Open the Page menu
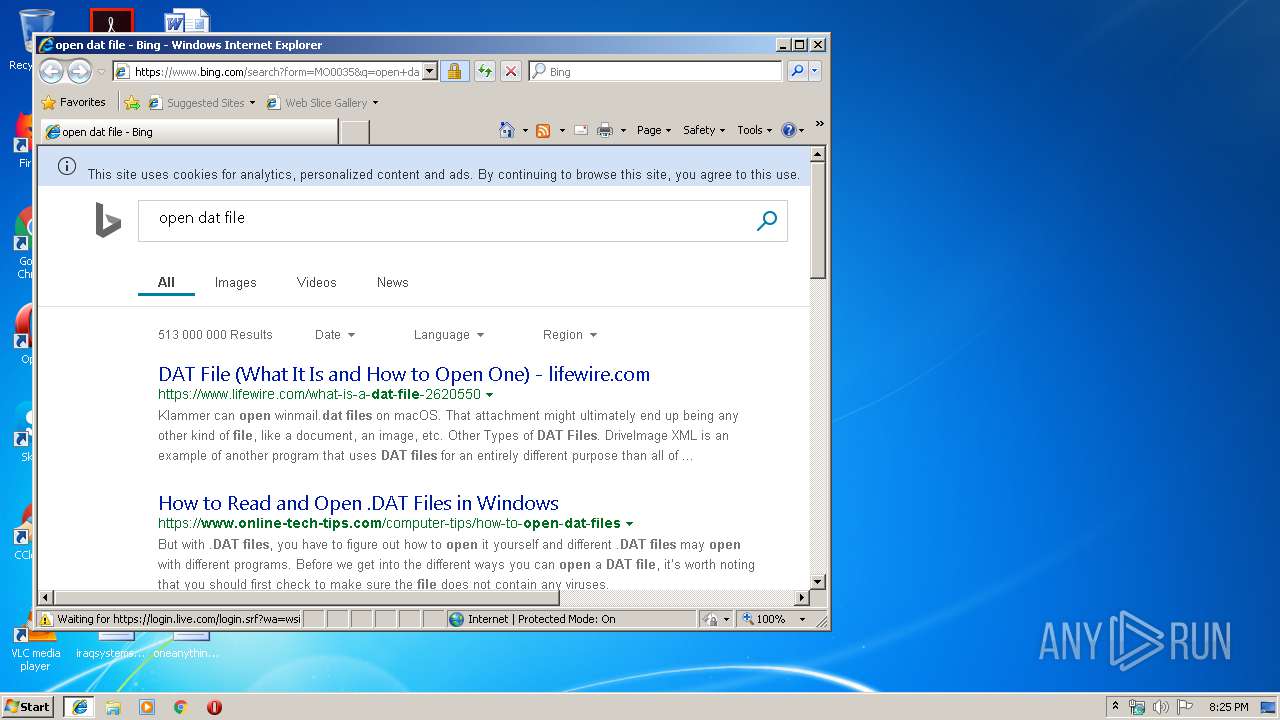This screenshot has width=1280, height=720. coord(654,130)
